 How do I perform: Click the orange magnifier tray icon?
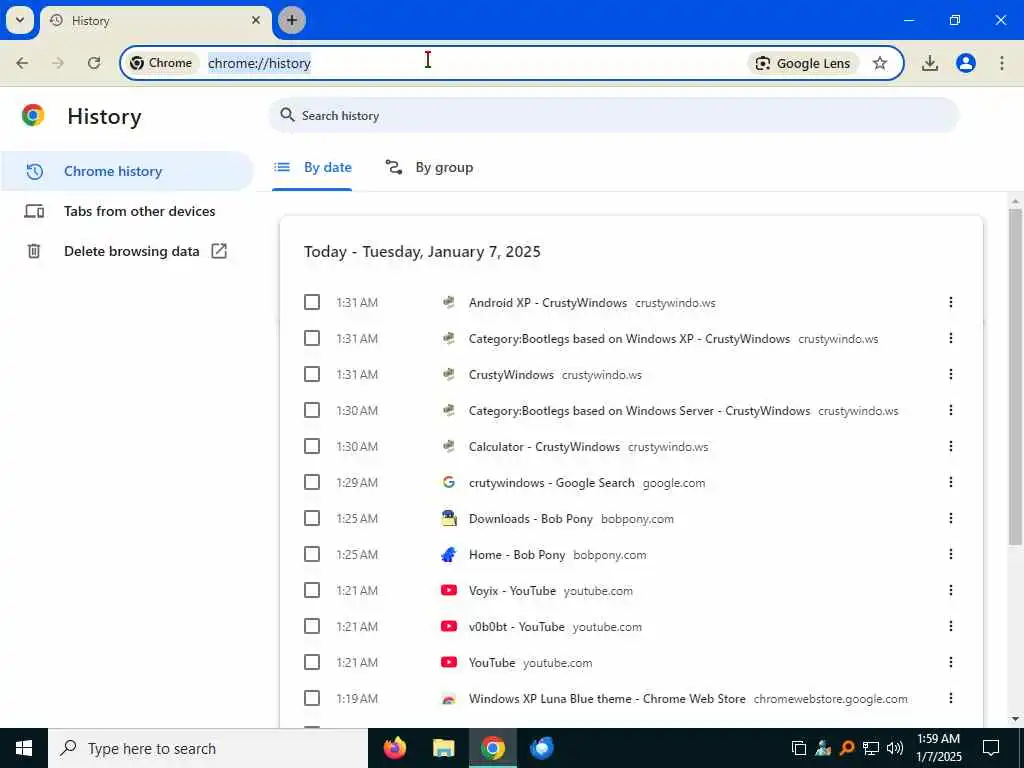[x=847, y=748]
